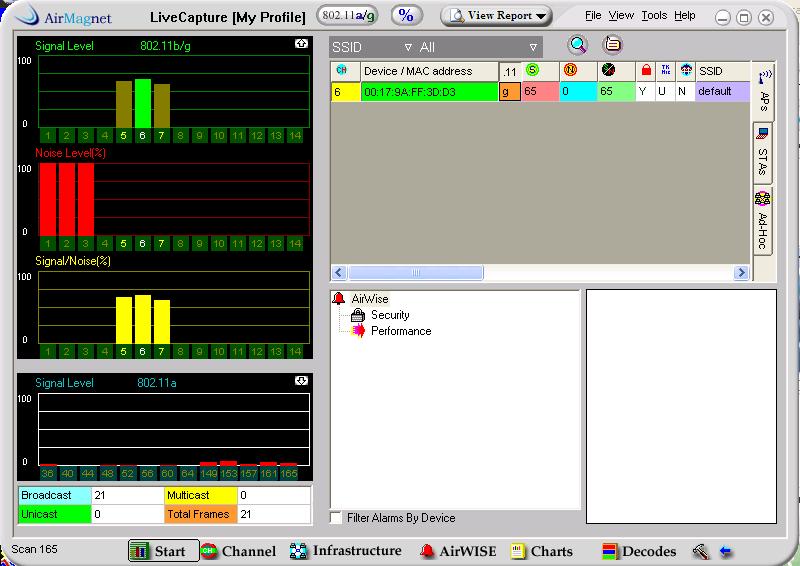The width and height of the screenshot is (800, 566).
Task: Open the SSID filter dropdown
Action: [372, 47]
